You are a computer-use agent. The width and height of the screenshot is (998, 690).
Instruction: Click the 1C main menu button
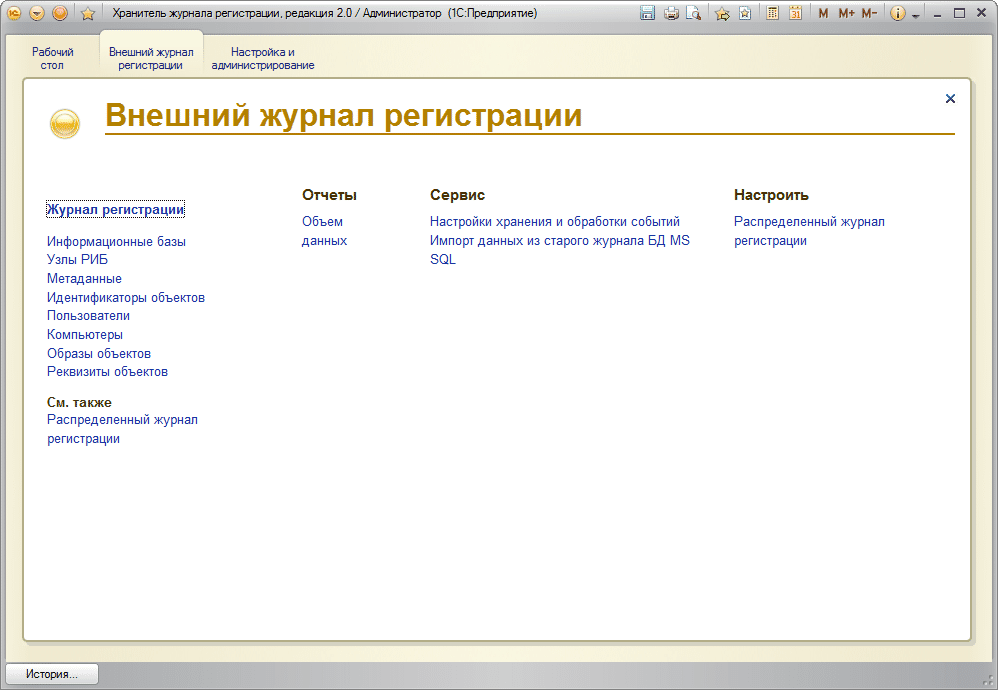click(13, 13)
